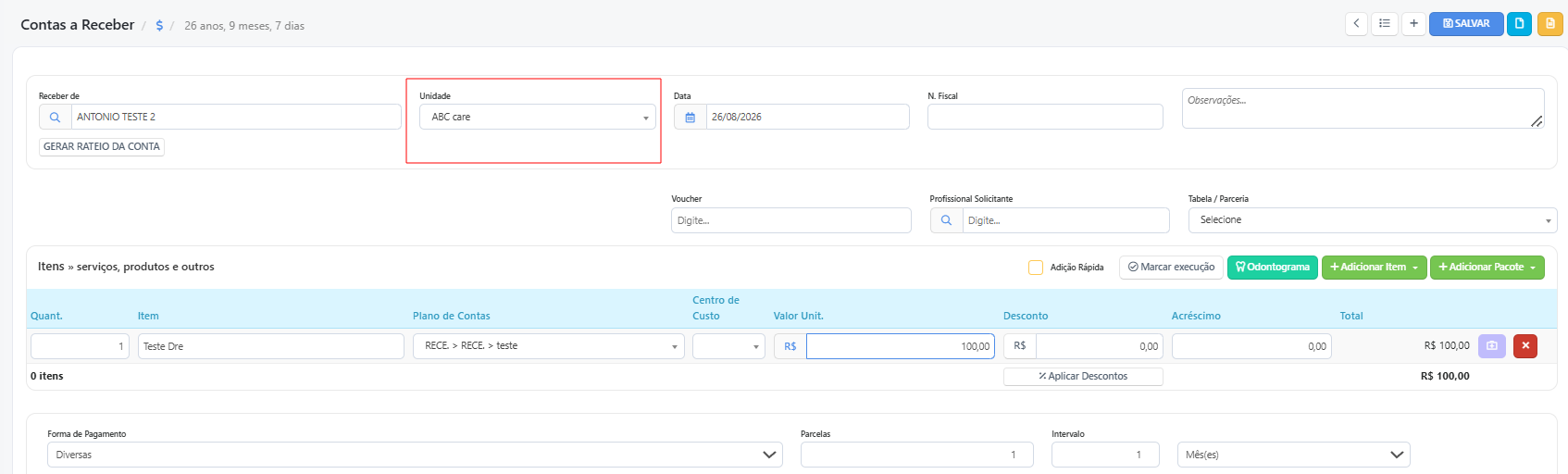Click the Desconto column header

[1026, 316]
